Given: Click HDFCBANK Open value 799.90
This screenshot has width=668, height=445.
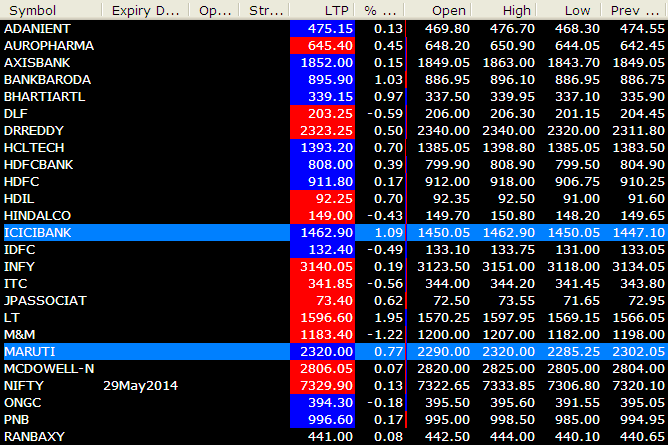Looking at the screenshot, I should (447, 165).
